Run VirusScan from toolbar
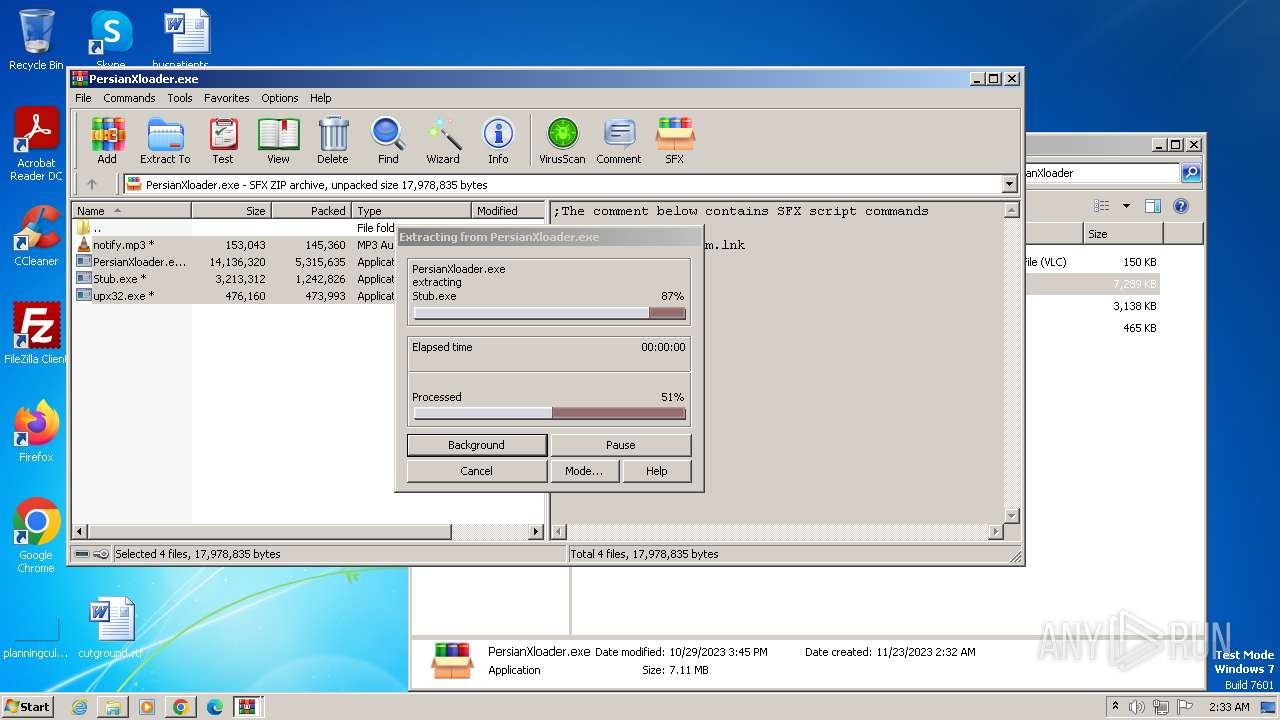1280x720 pixels. pyautogui.click(x=562, y=141)
